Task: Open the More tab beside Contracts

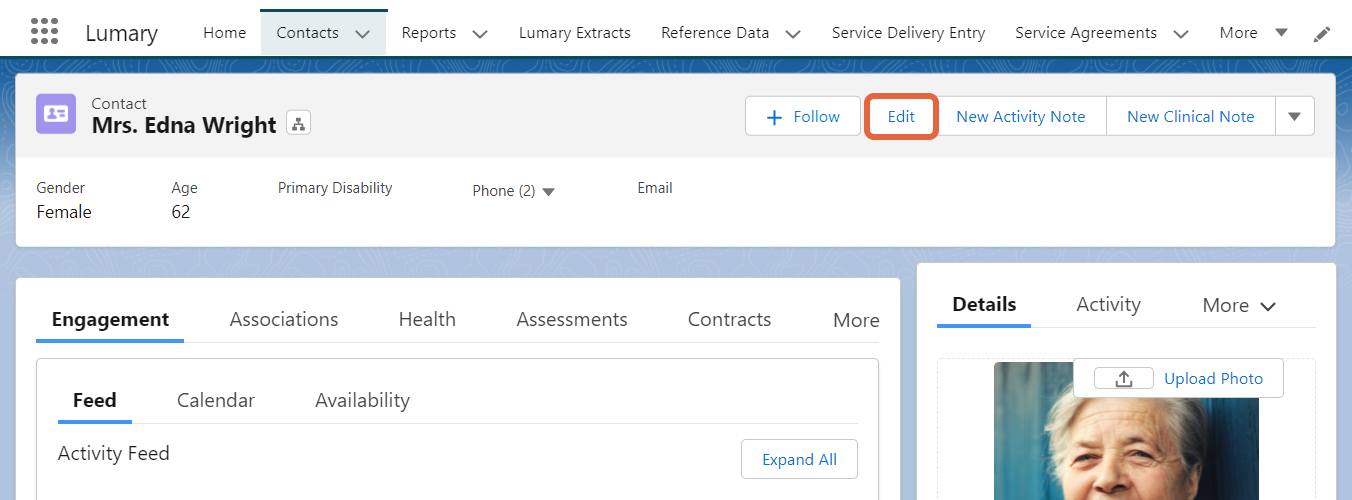Action: (x=856, y=320)
